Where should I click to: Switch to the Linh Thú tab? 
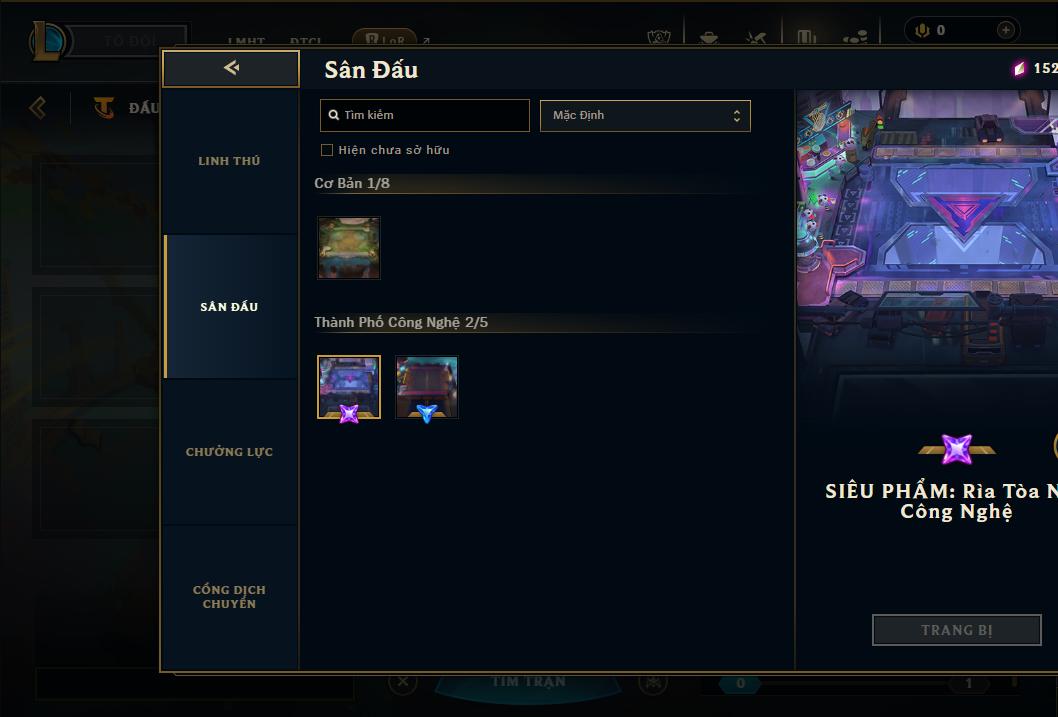229,161
